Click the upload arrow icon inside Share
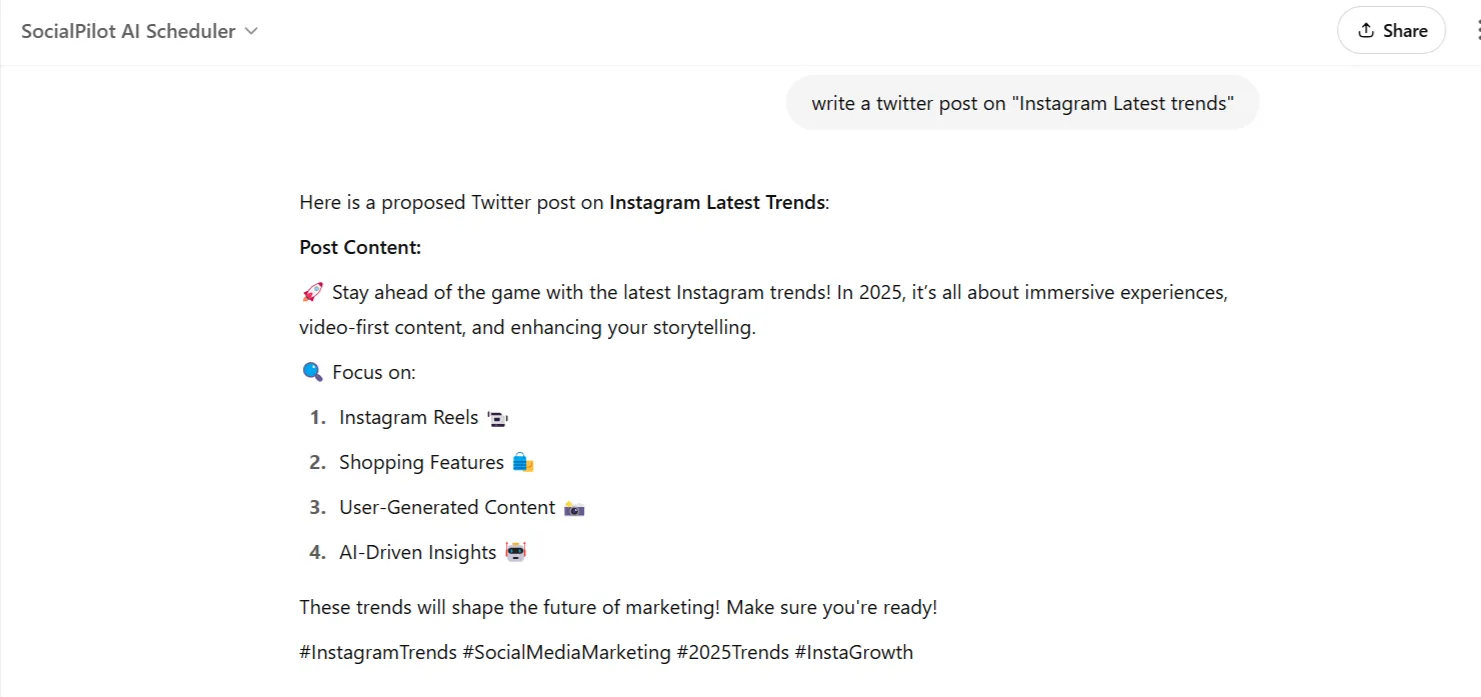The image size is (1481, 697). [x=1366, y=31]
